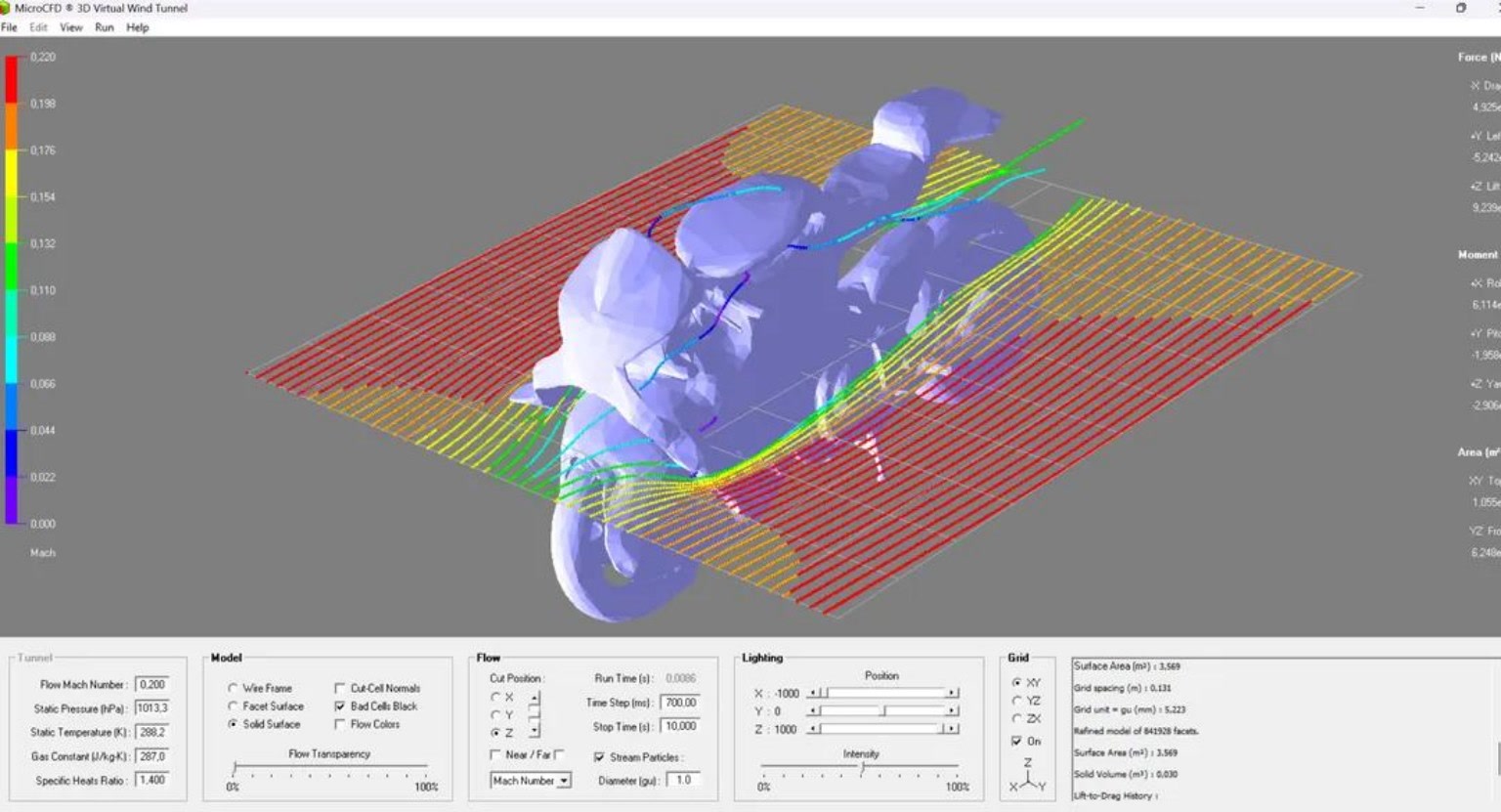The height and width of the screenshot is (812, 1501).
Task: Select the Wire Frame model option
Action: coord(233,689)
